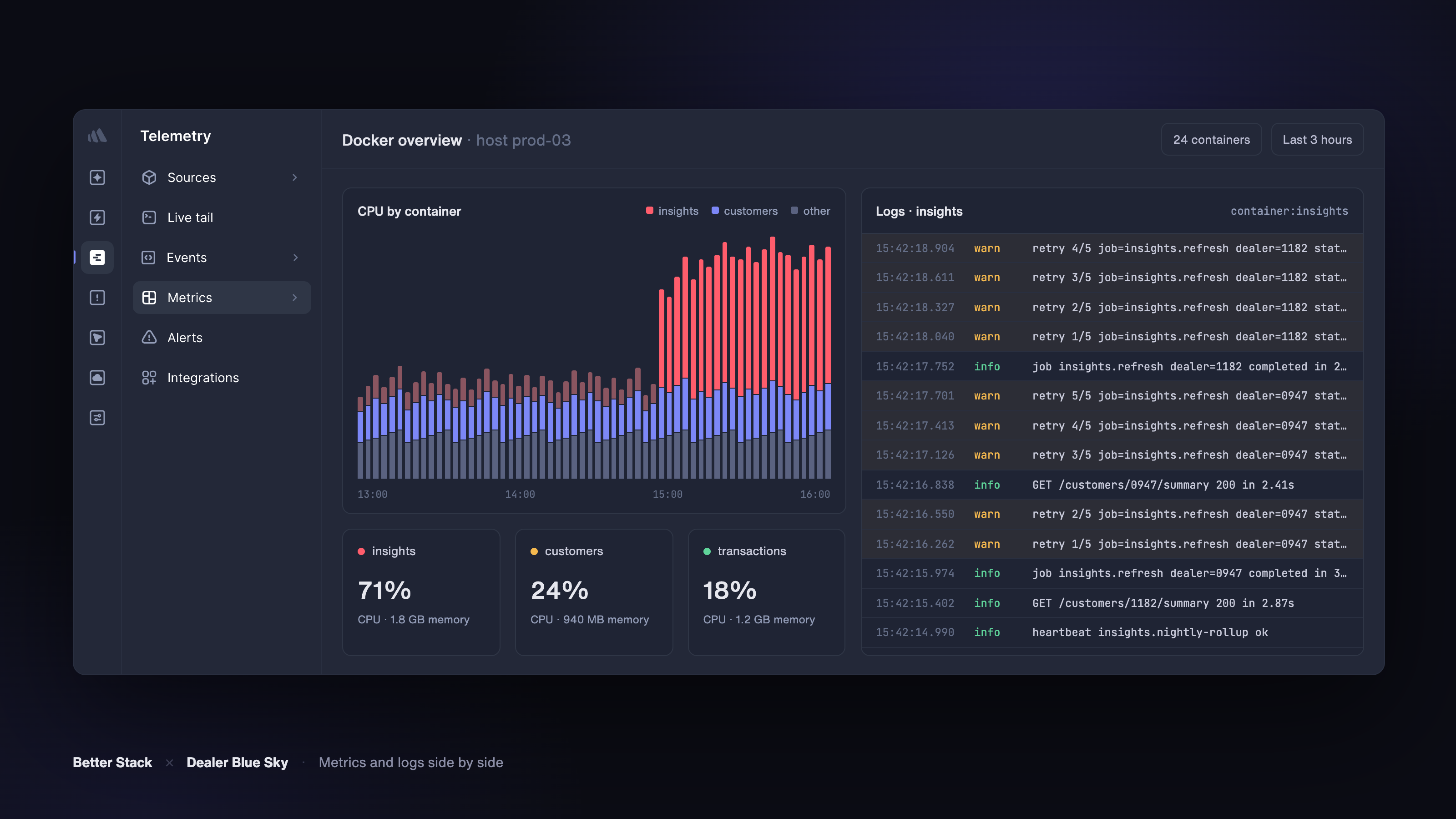Click the 15:00 chart axis label
Viewport: 1456px width, 819px height.
click(667, 494)
